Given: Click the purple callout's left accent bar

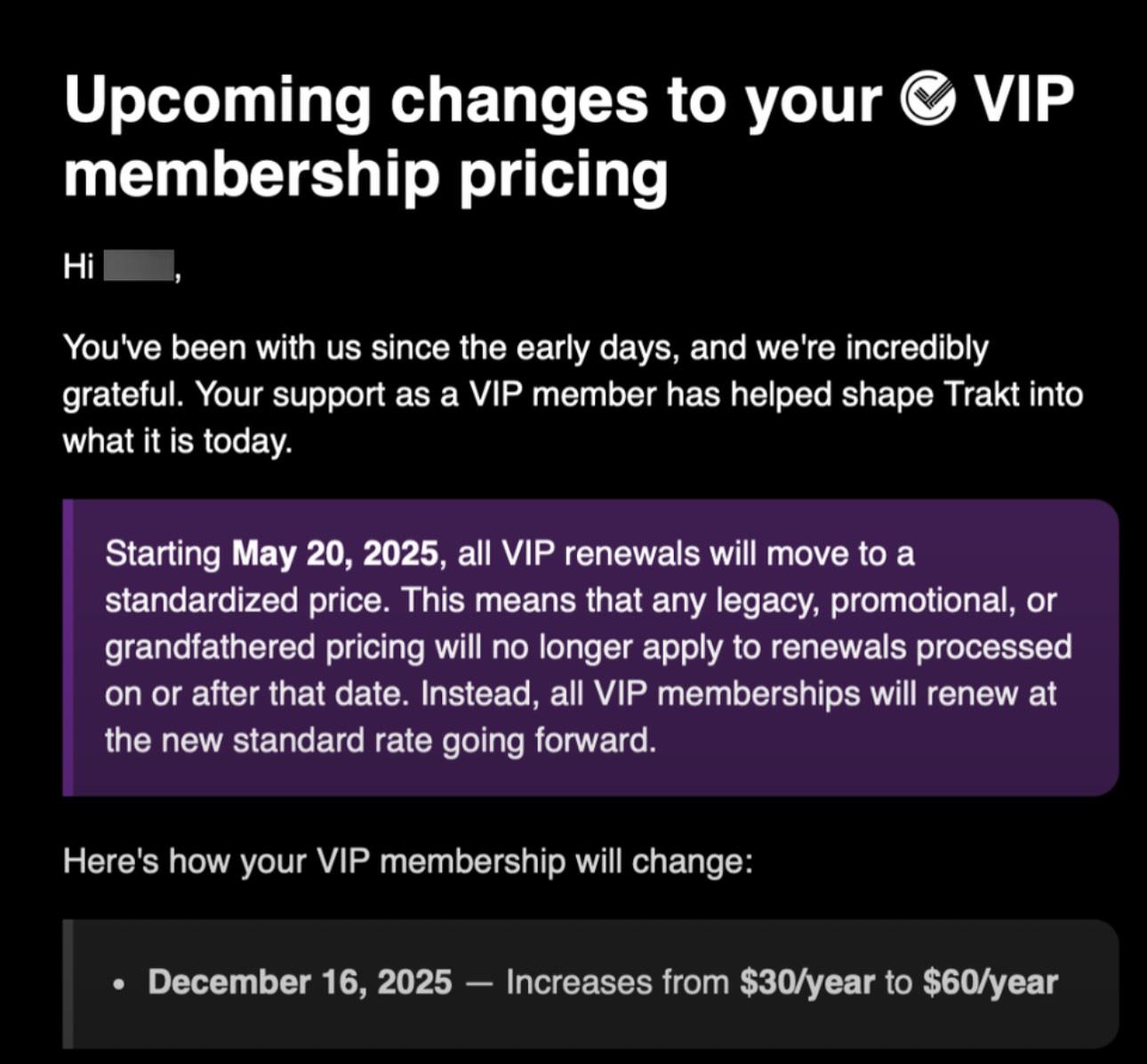Looking at the screenshot, I should 68,647.
